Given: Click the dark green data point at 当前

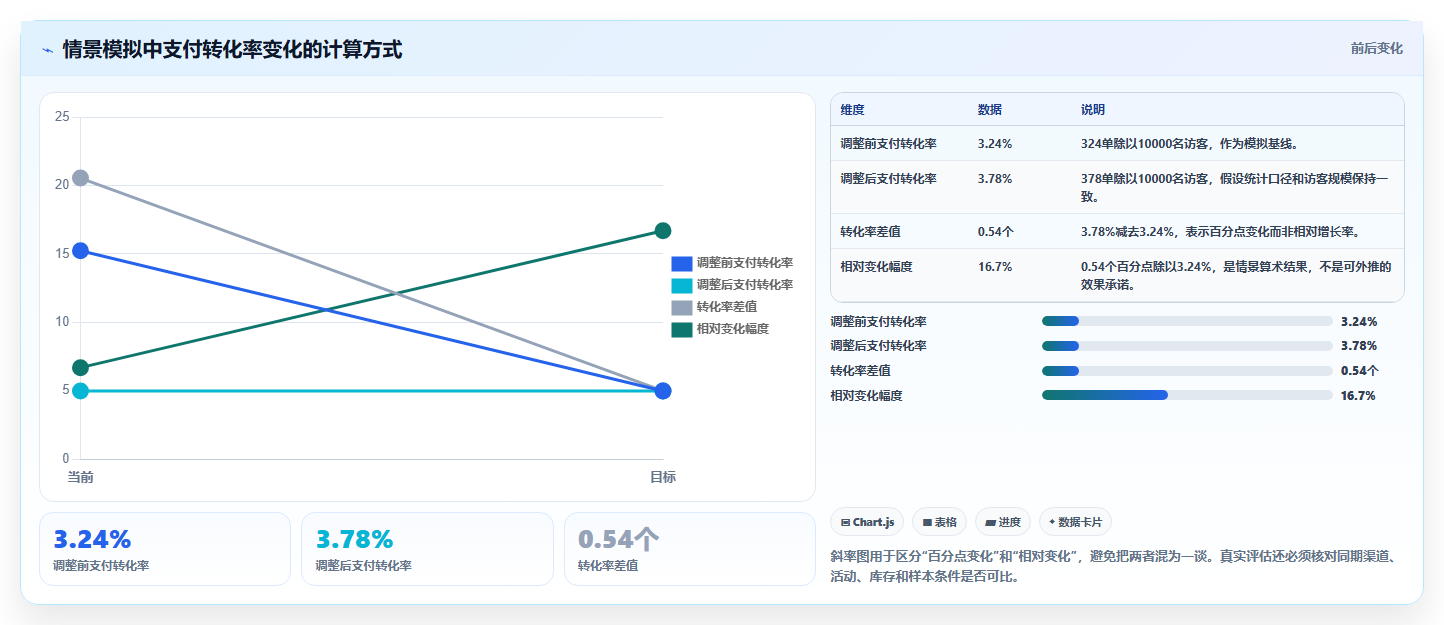Looking at the screenshot, I should point(81,368).
